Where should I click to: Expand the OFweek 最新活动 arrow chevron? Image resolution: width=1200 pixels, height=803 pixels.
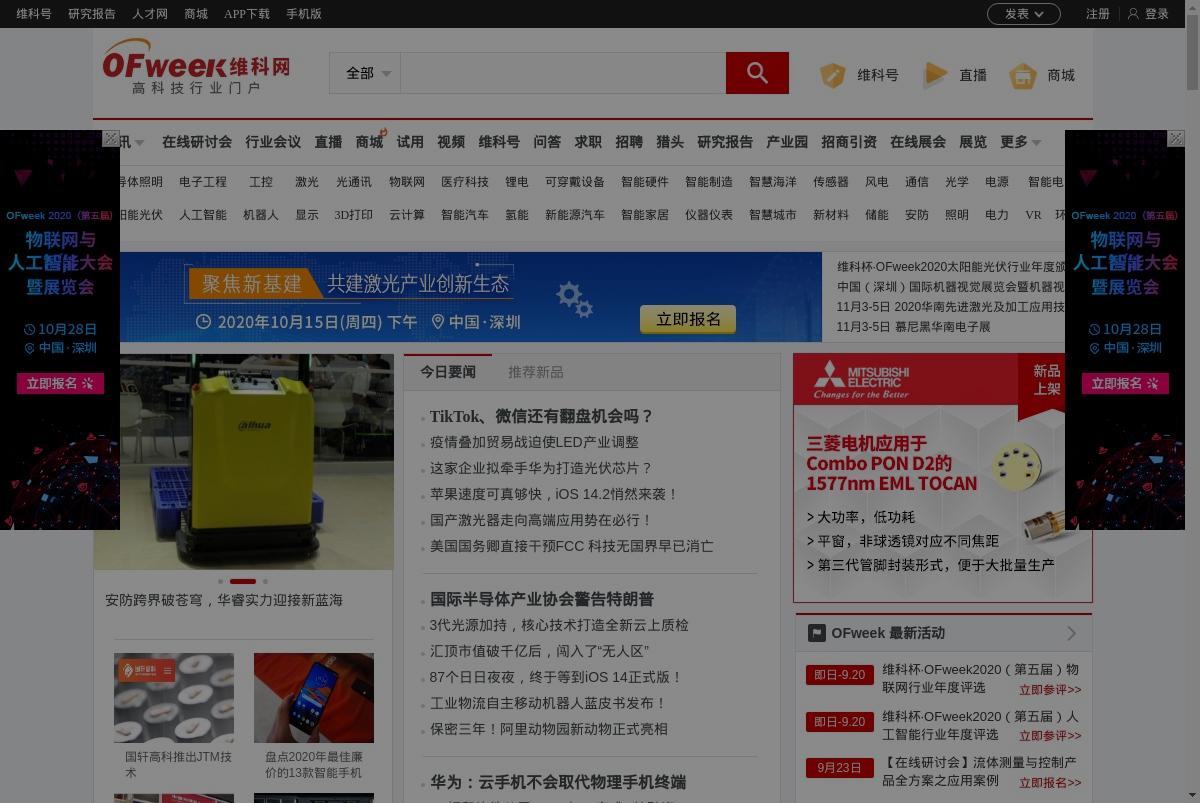1071,633
